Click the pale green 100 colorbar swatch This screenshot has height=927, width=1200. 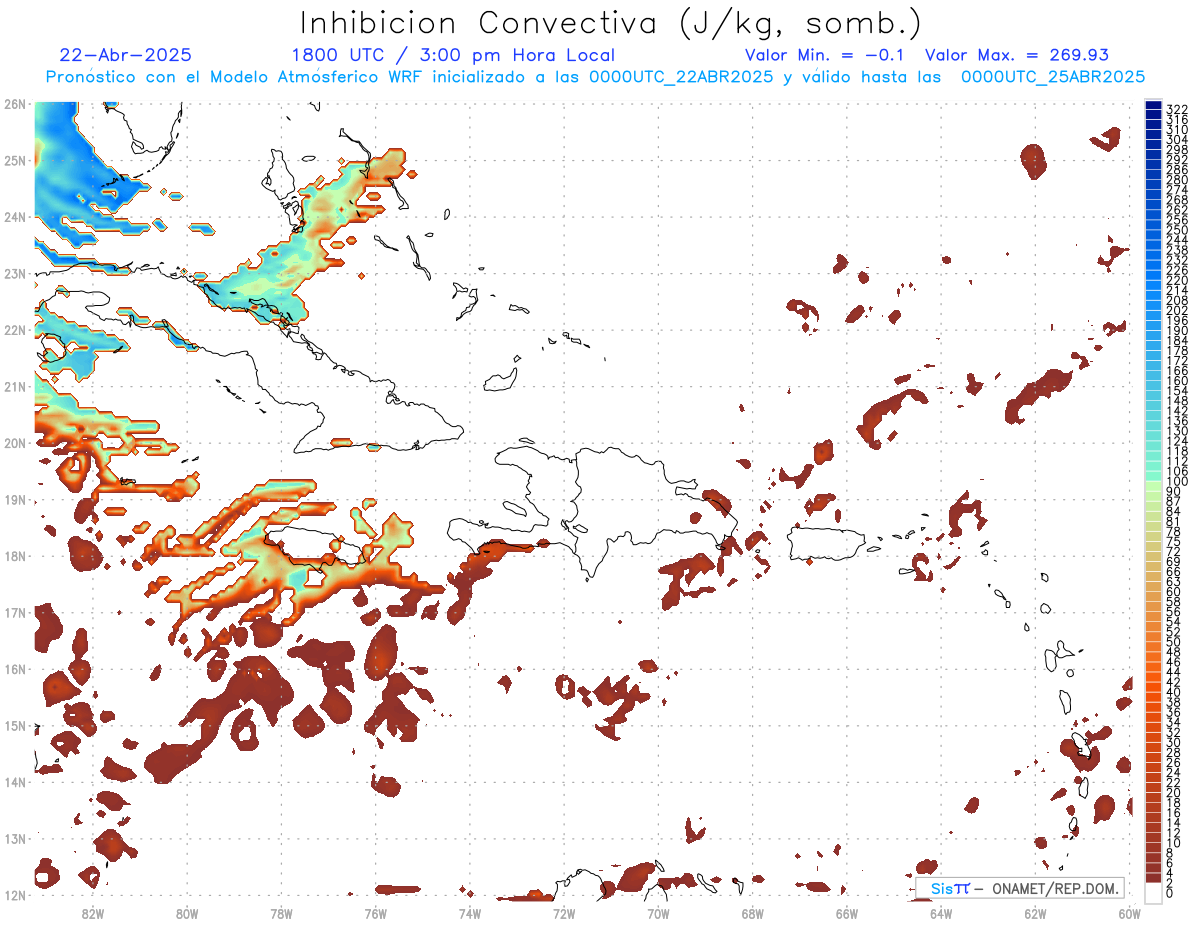(x=1153, y=484)
